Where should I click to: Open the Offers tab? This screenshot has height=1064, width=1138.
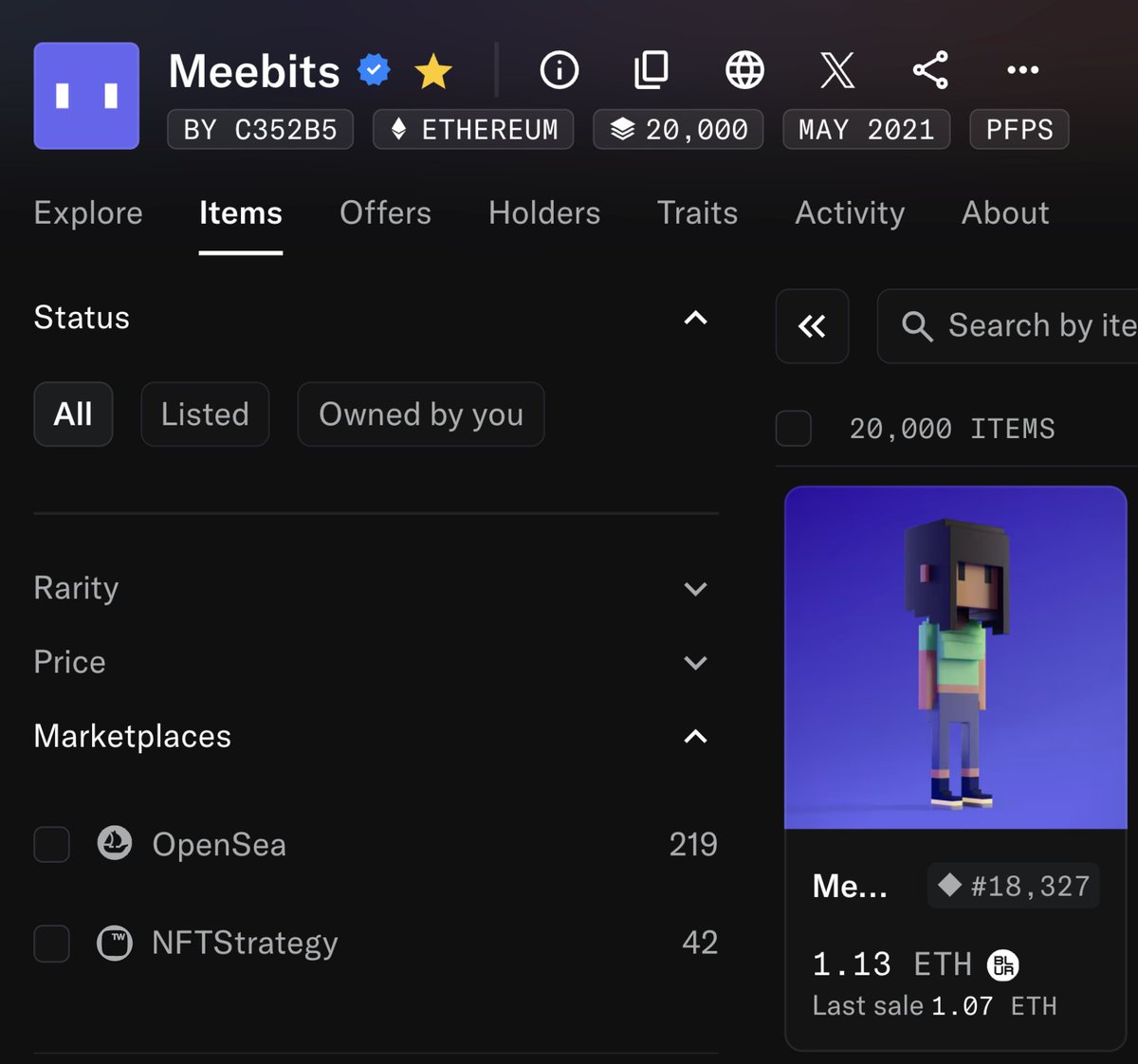pyautogui.click(x=385, y=213)
